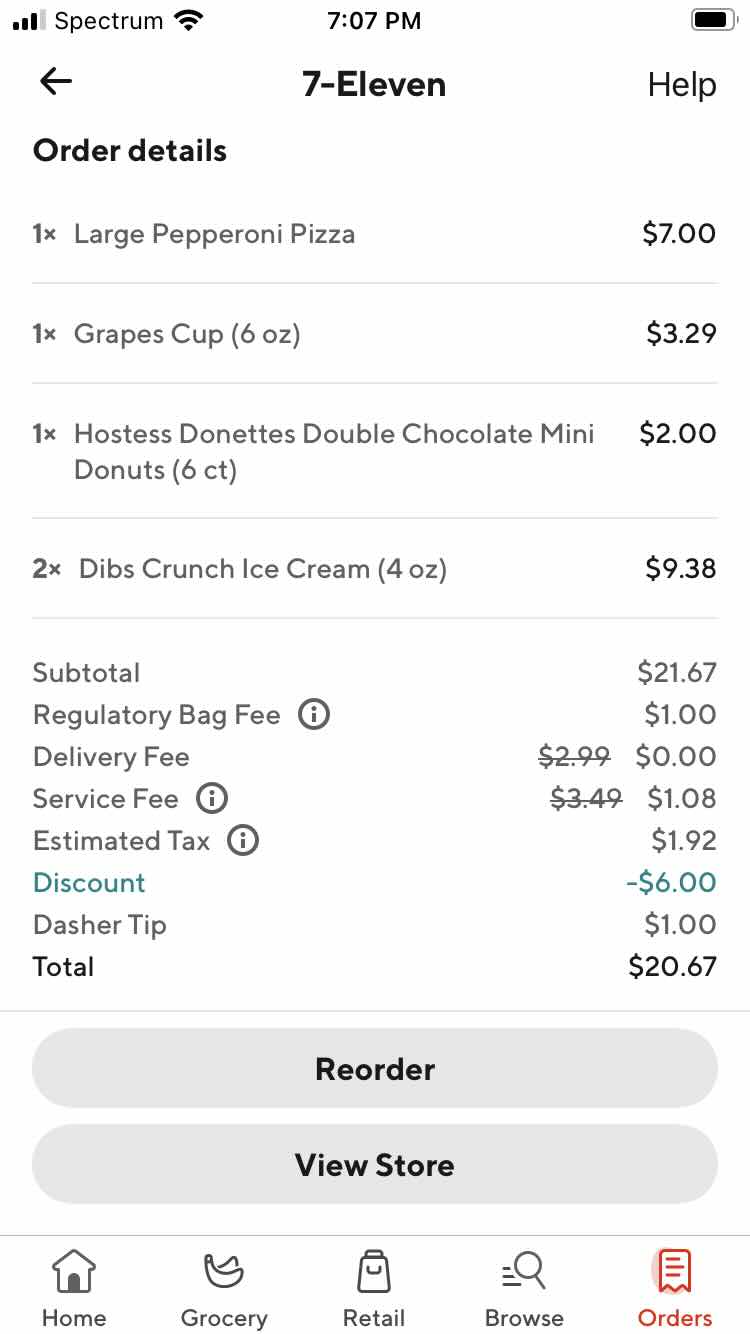Tap the View Store button
Screen dimensions: 750x1334
point(375,1165)
